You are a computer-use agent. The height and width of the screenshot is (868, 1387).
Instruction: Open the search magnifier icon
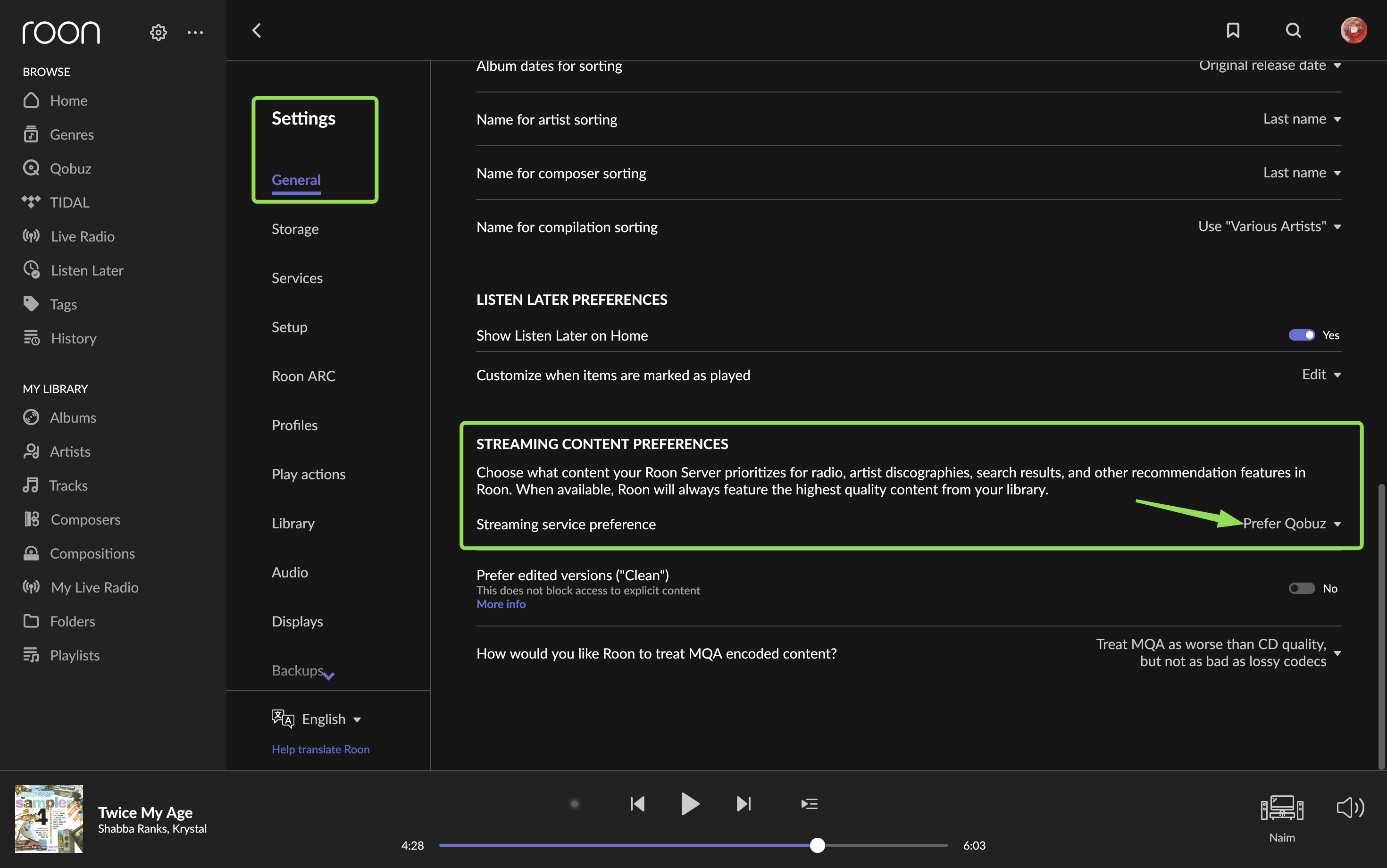[x=1294, y=30]
